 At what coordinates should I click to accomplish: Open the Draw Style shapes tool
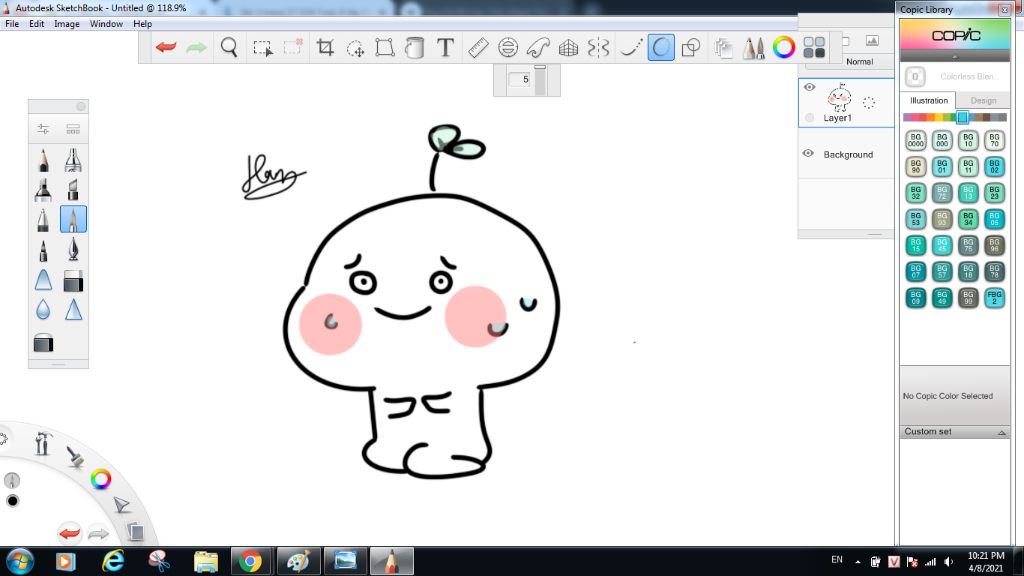691,47
